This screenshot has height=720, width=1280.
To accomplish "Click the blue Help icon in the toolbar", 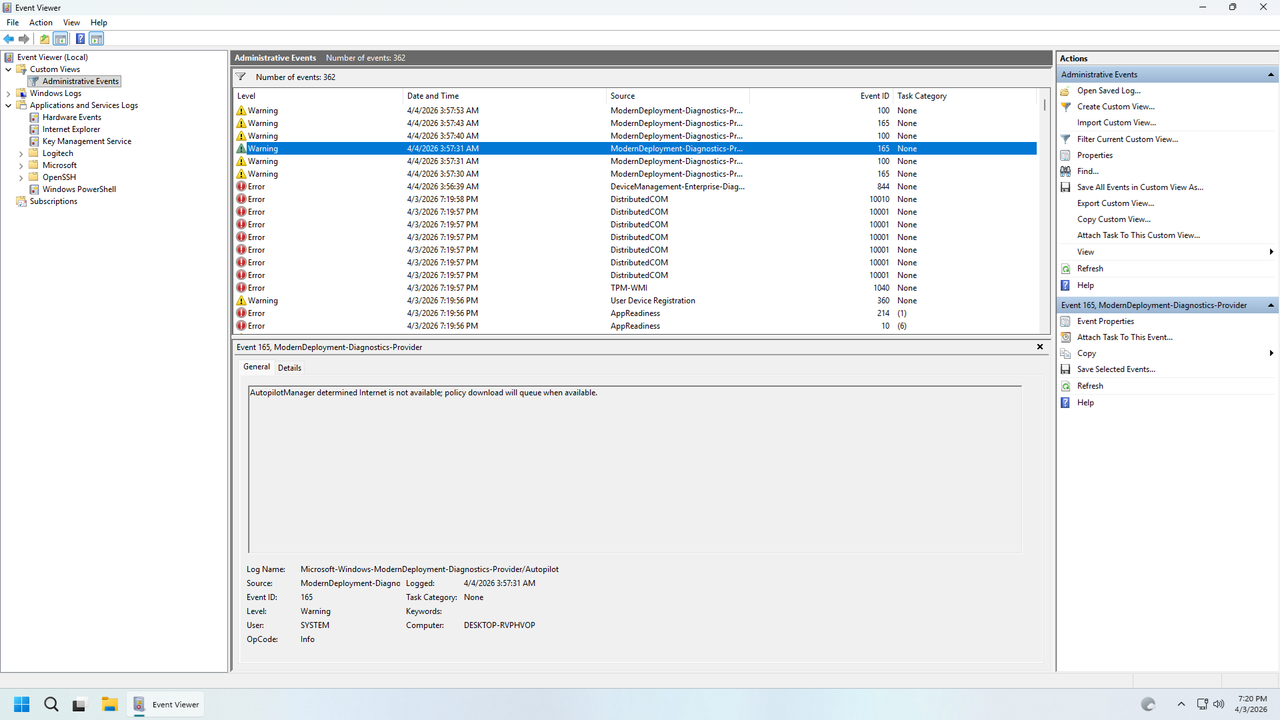I will (80, 39).
